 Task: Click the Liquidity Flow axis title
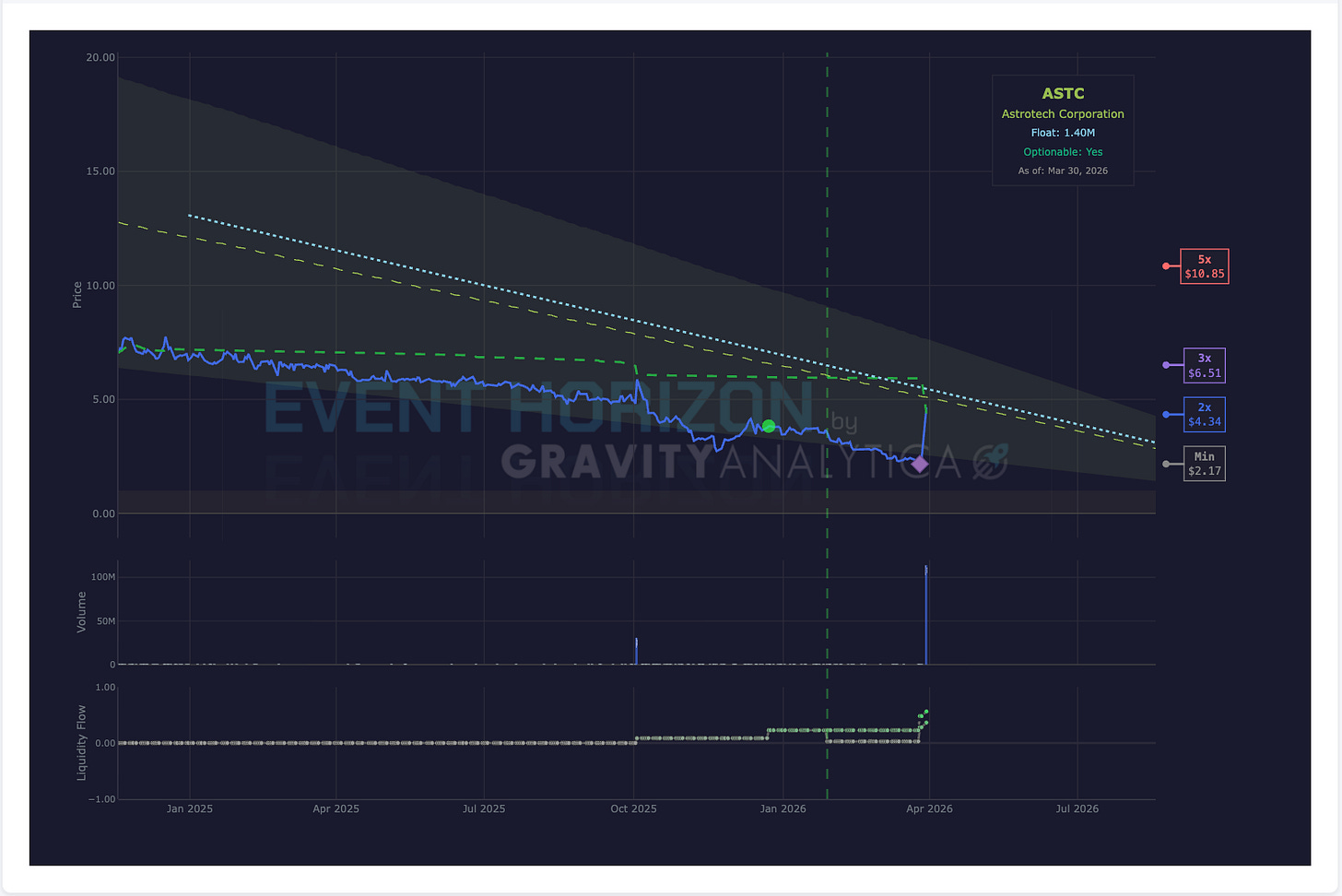click(x=81, y=743)
